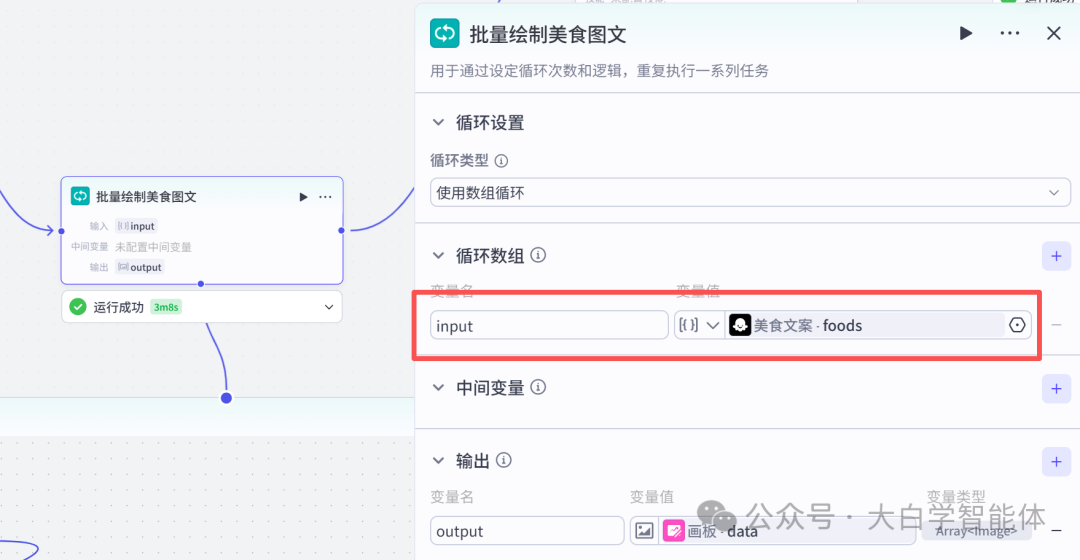Close the 批量绘制美食图文 settings panel
Viewport: 1080px width, 560px height.
click(1054, 33)
